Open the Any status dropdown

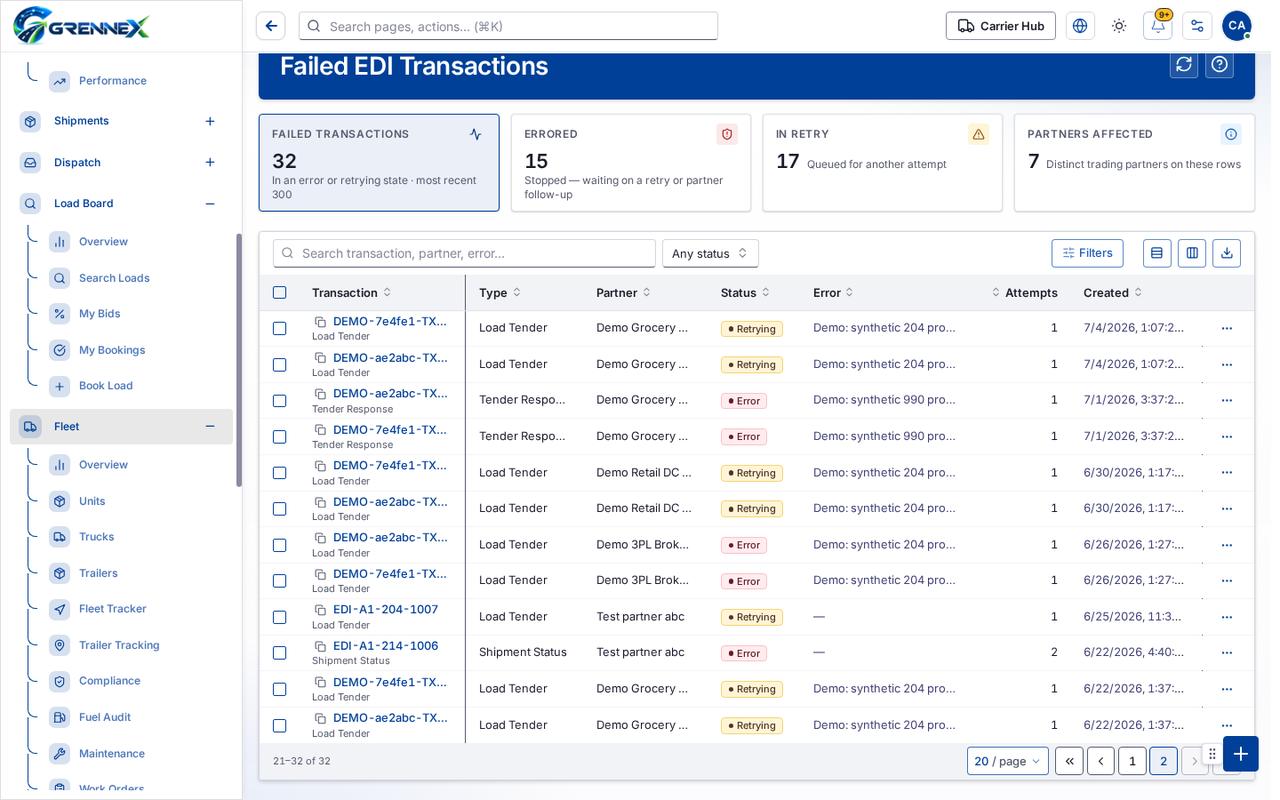point(710,253)
